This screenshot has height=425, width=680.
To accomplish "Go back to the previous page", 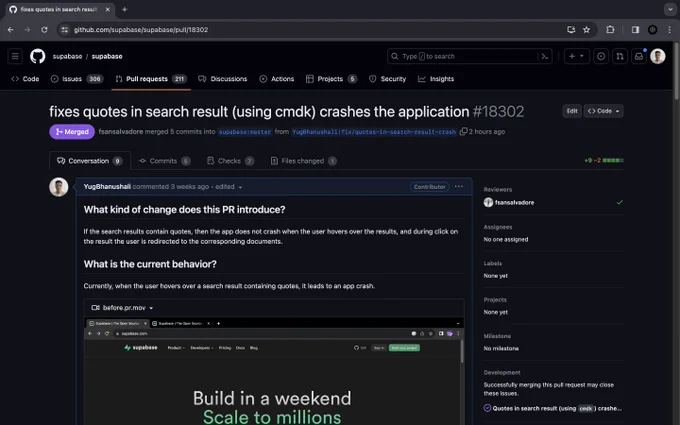I will point(10,29).
